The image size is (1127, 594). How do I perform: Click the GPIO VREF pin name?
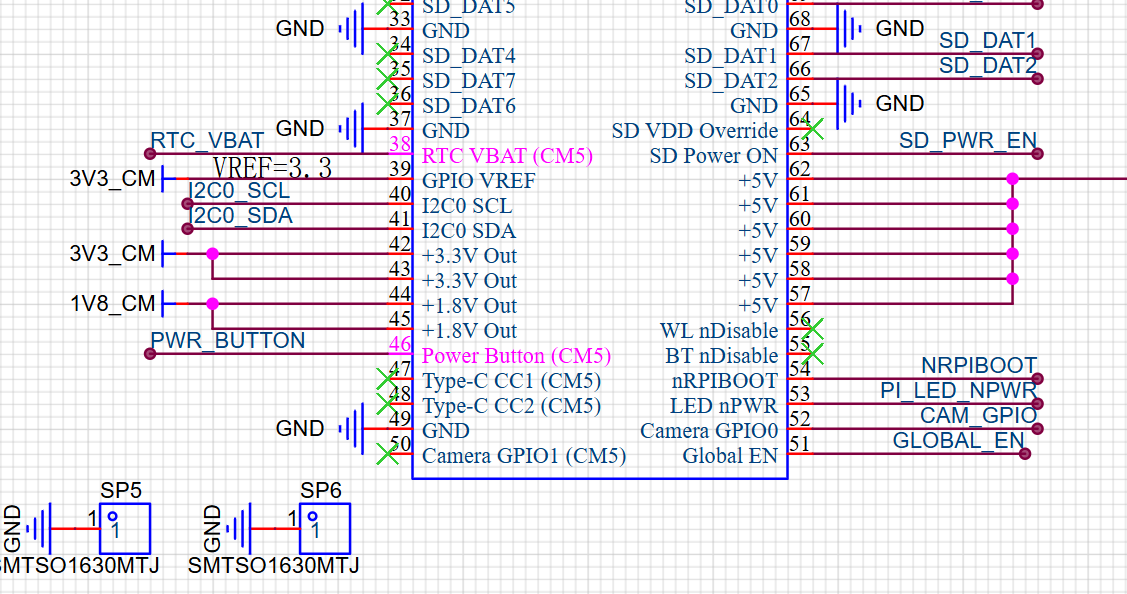(479, 181)
